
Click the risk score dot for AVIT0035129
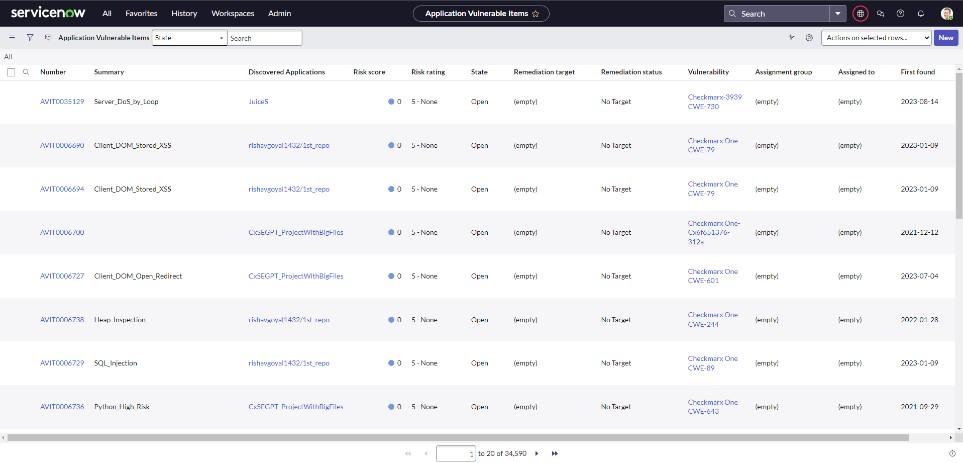391,101
